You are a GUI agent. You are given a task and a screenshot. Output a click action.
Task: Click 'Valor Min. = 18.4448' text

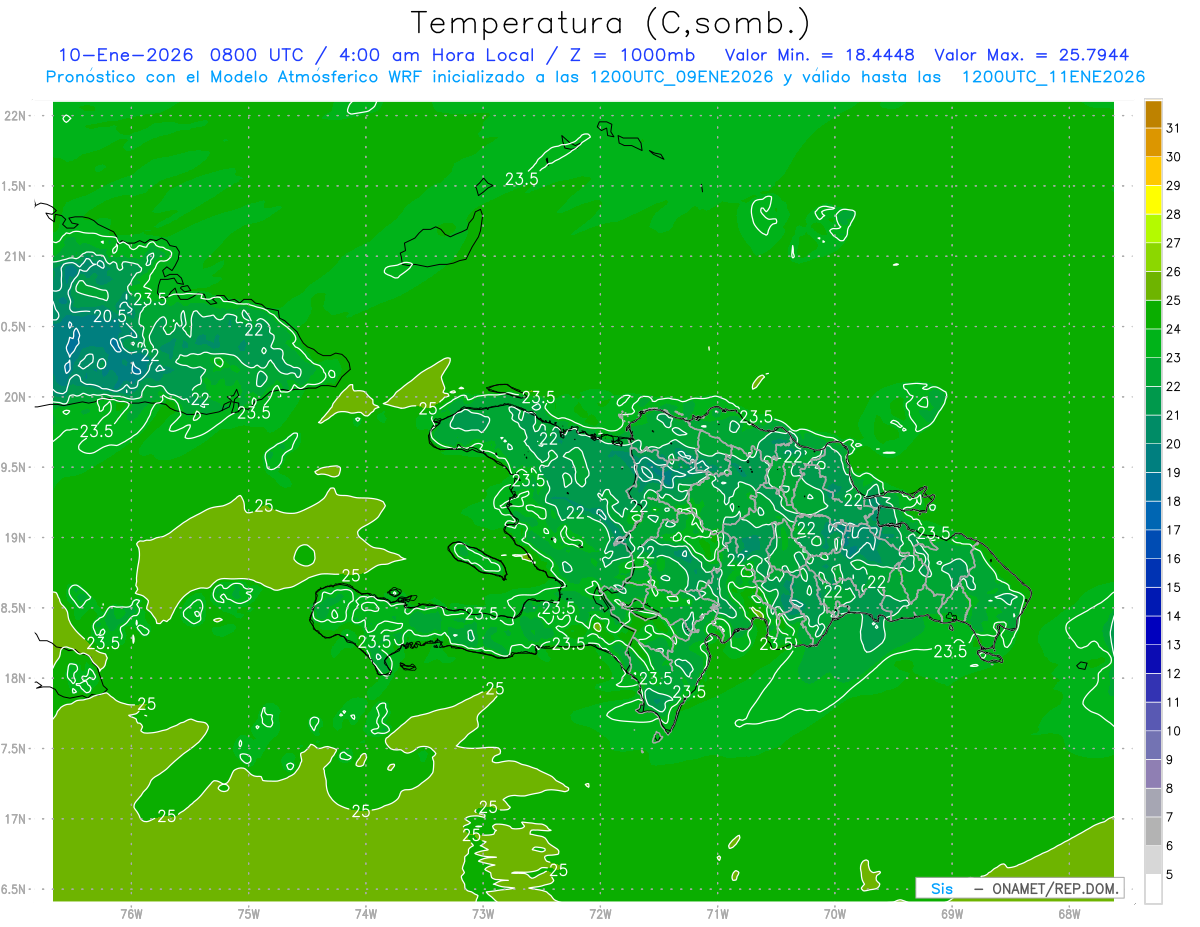tap(820, 55)
